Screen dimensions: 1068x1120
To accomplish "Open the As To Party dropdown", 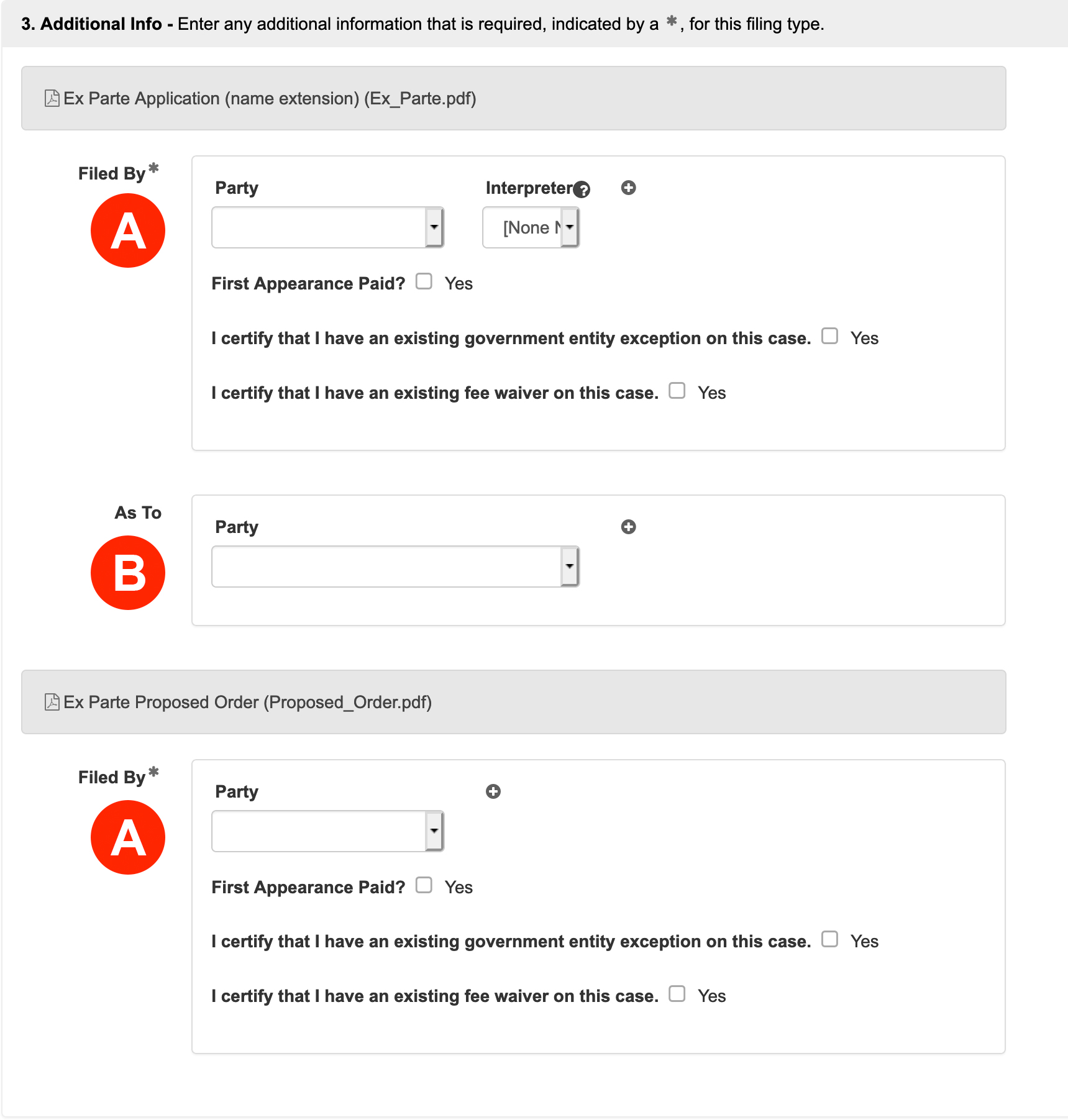I will tap(396, 567).
